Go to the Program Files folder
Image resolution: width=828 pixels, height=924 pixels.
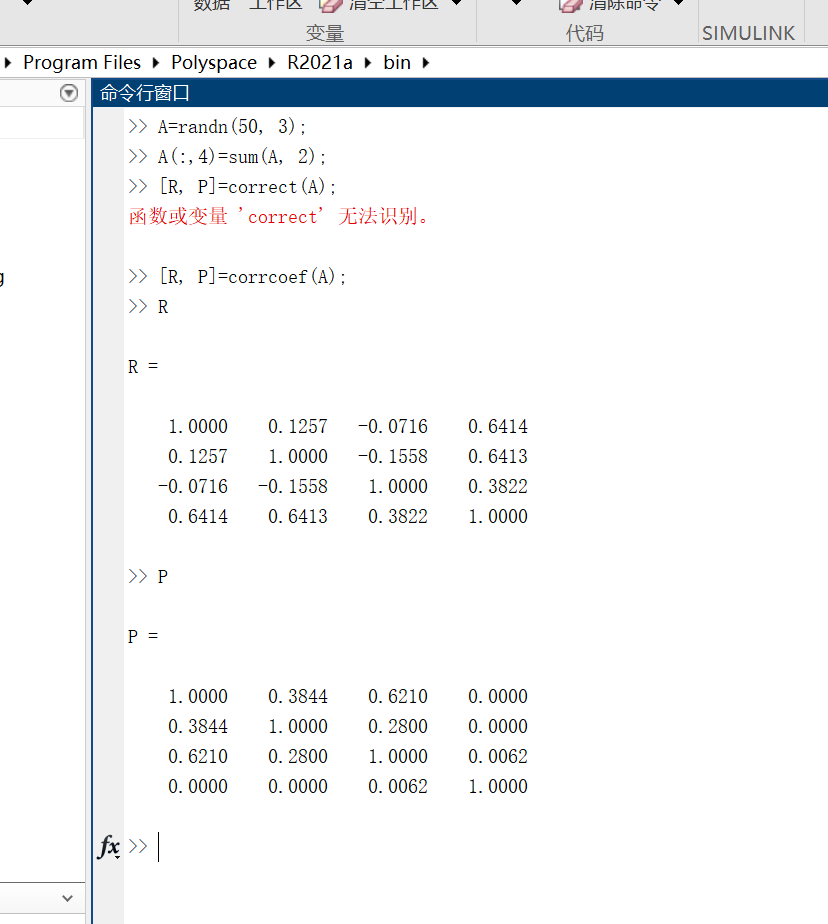[82, 62]
